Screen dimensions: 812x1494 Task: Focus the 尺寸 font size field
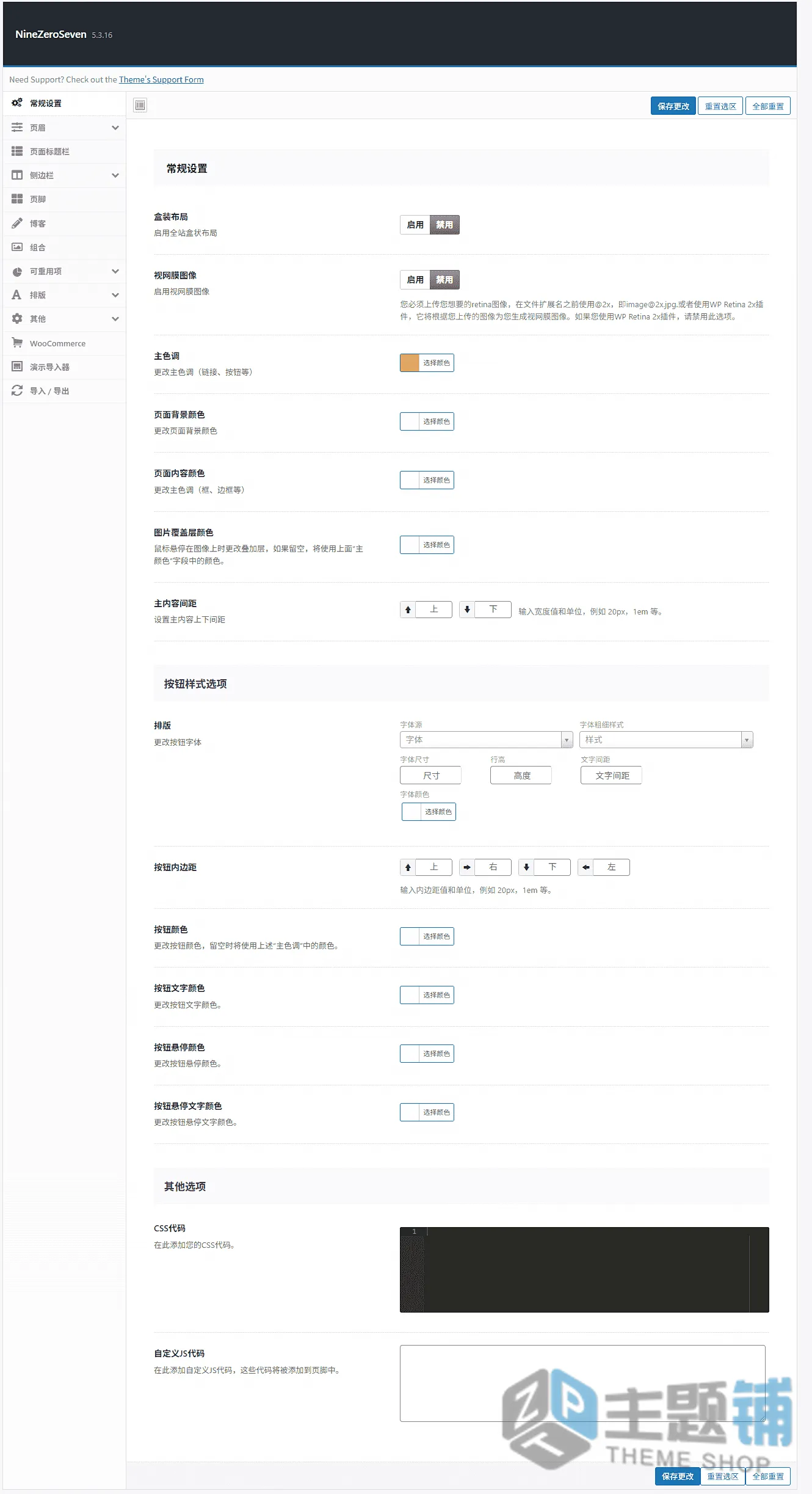coord(431,775)
